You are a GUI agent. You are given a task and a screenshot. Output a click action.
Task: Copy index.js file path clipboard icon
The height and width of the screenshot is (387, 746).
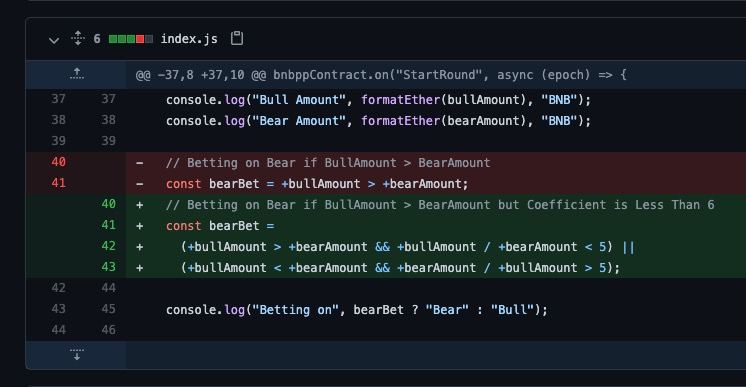point(237,38)
